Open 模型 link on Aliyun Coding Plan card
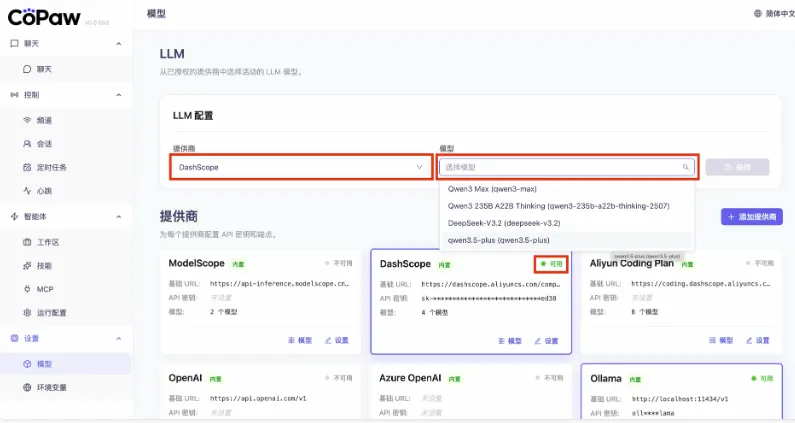795x423 pixels. [721, 340]
